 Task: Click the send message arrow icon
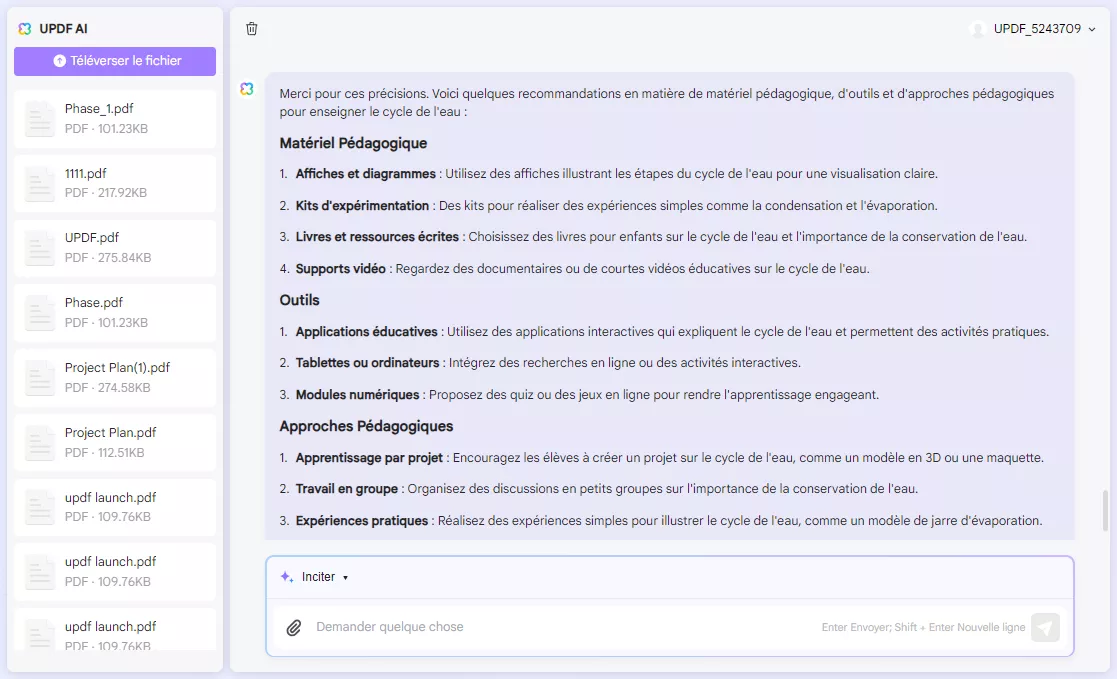[x=1044, y=627]
